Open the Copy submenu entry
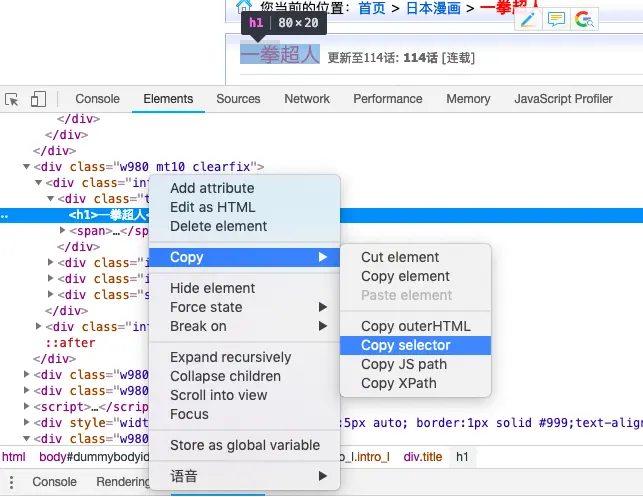 (245, 257)
